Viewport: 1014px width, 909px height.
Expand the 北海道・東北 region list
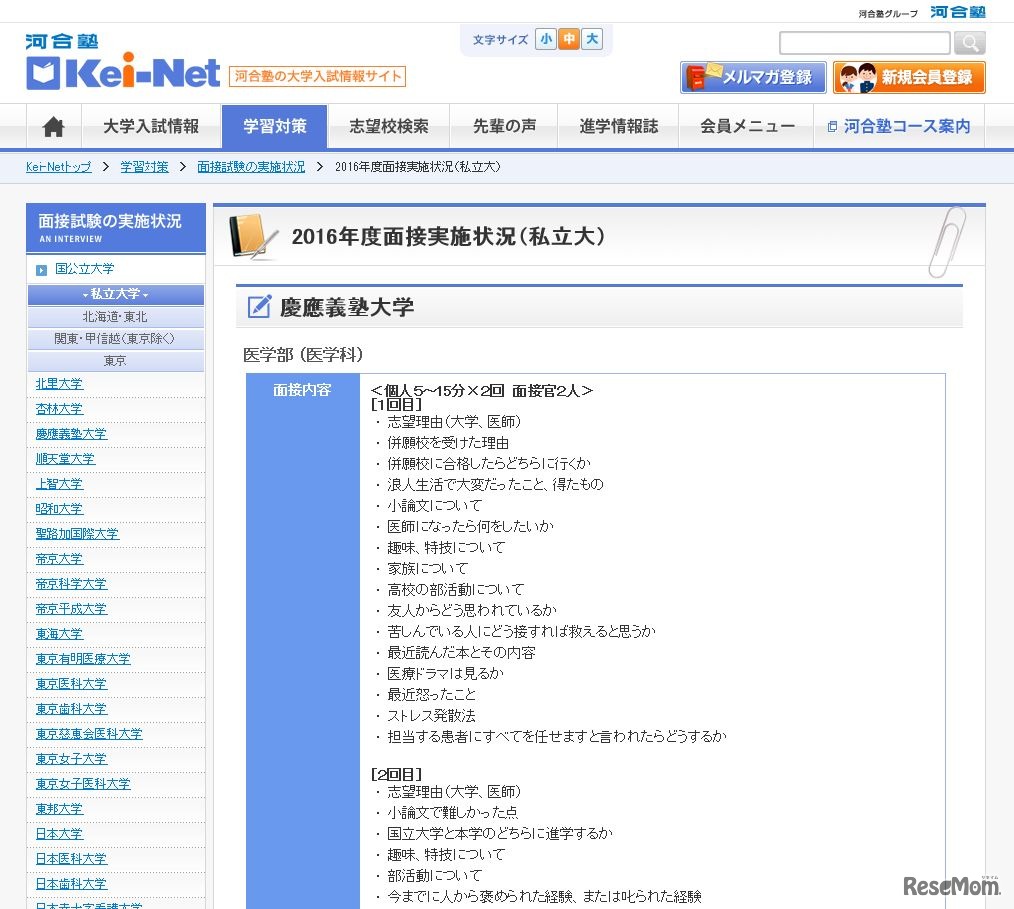point(115,317)
